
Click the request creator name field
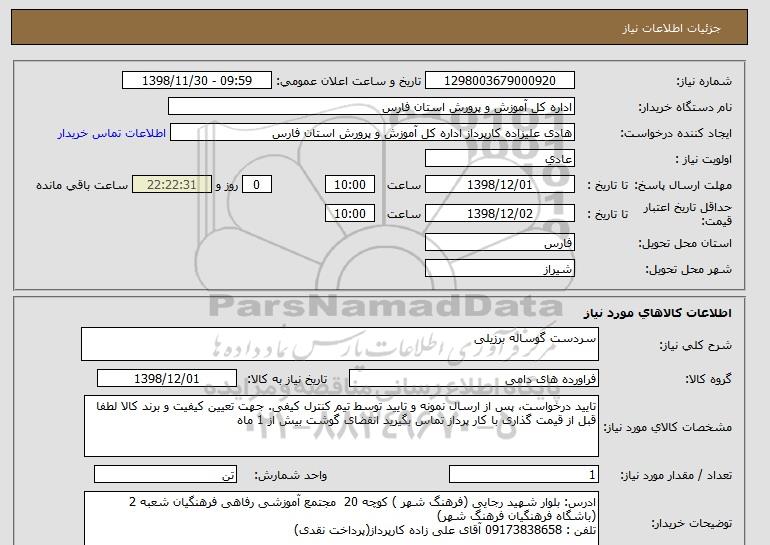372,133
